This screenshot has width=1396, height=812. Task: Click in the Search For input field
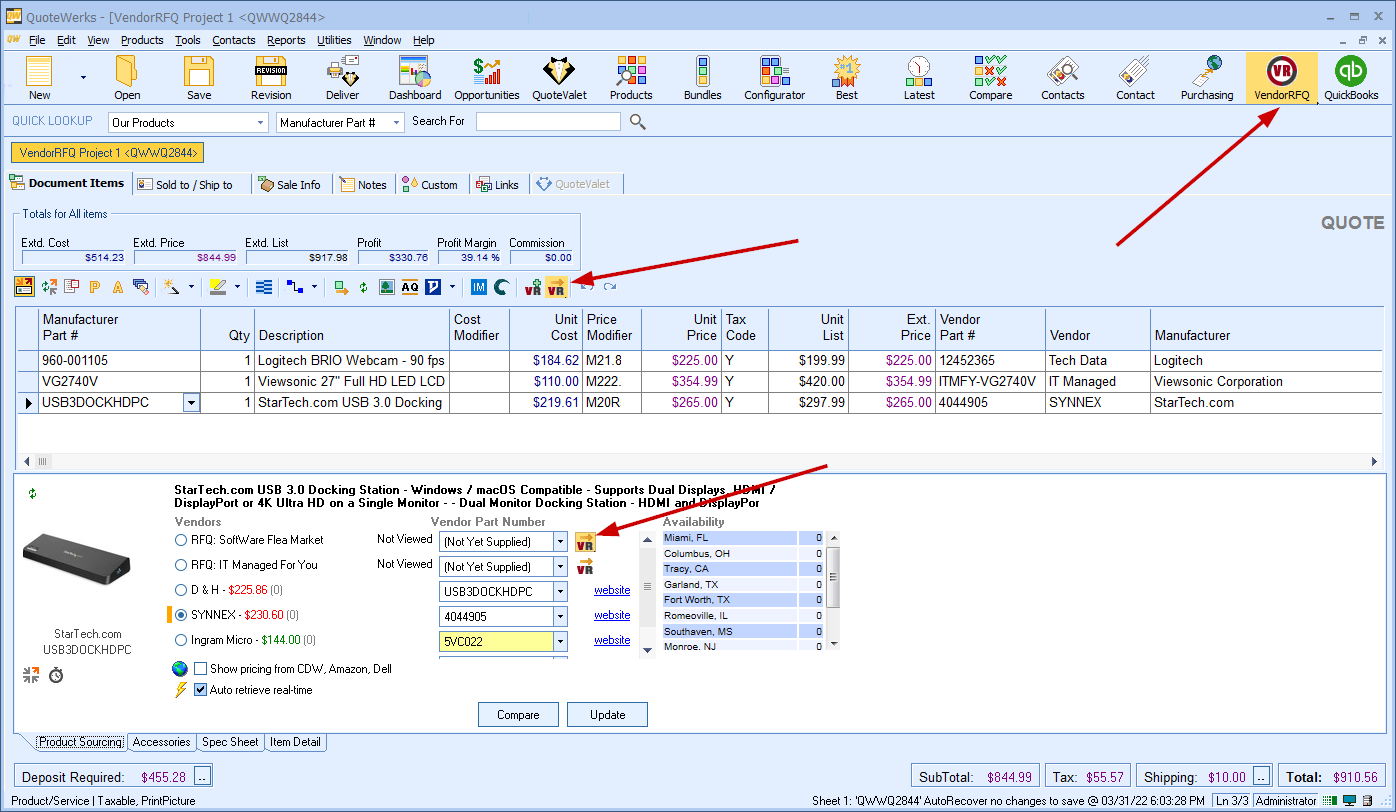[x=548, y=122]
